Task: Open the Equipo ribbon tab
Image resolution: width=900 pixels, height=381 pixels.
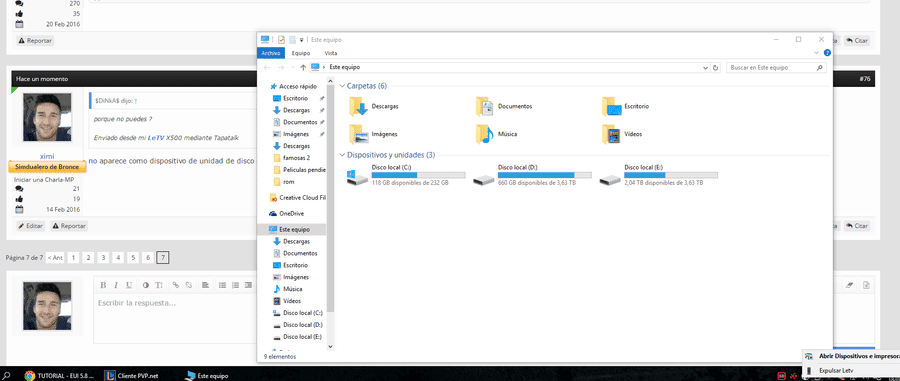Action: tap(301, 53)
